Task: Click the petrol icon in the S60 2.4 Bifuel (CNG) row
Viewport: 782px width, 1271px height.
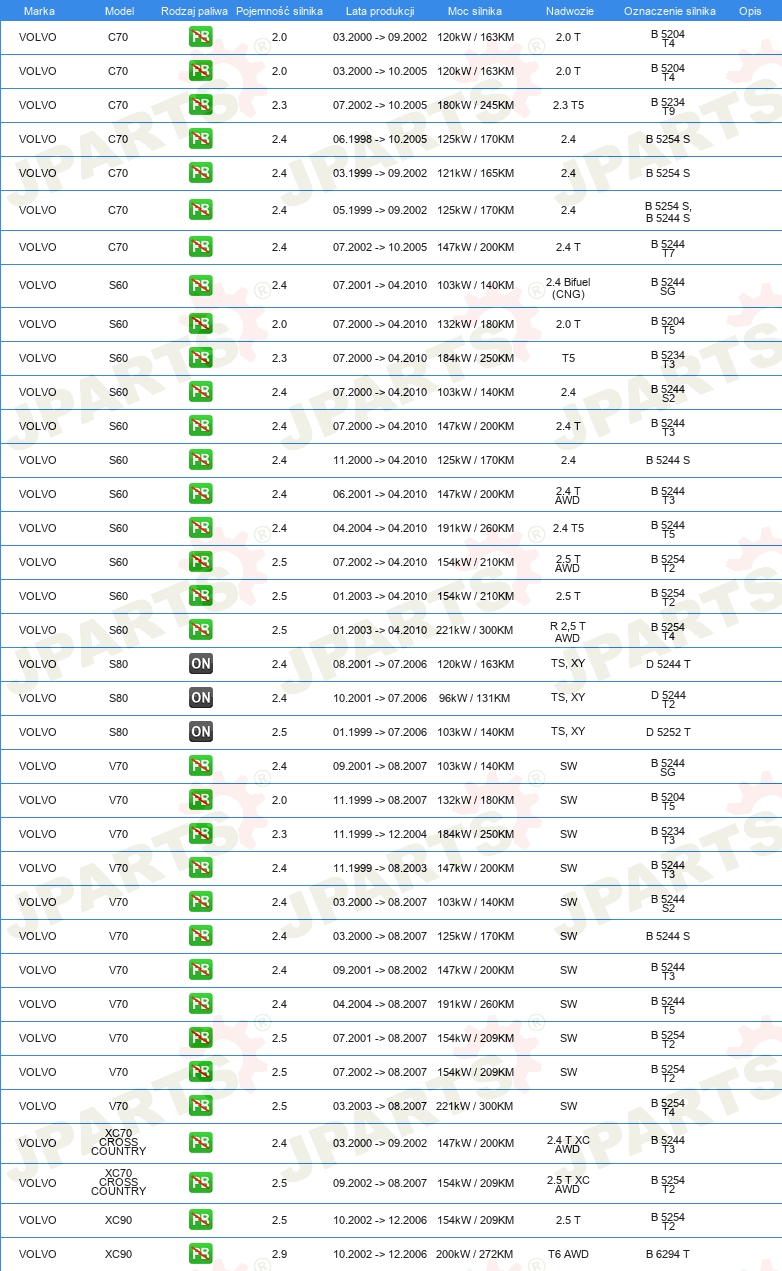Action: (201, 285)
